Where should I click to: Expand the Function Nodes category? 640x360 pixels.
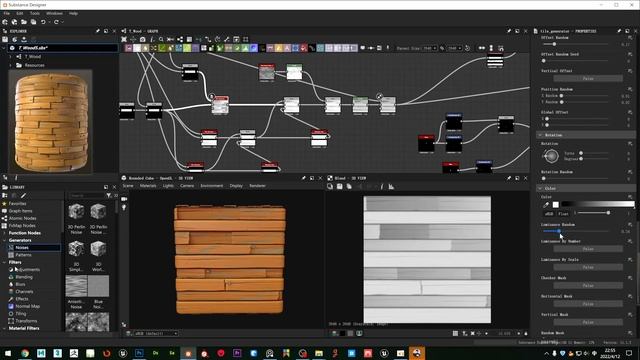[4, 233]
